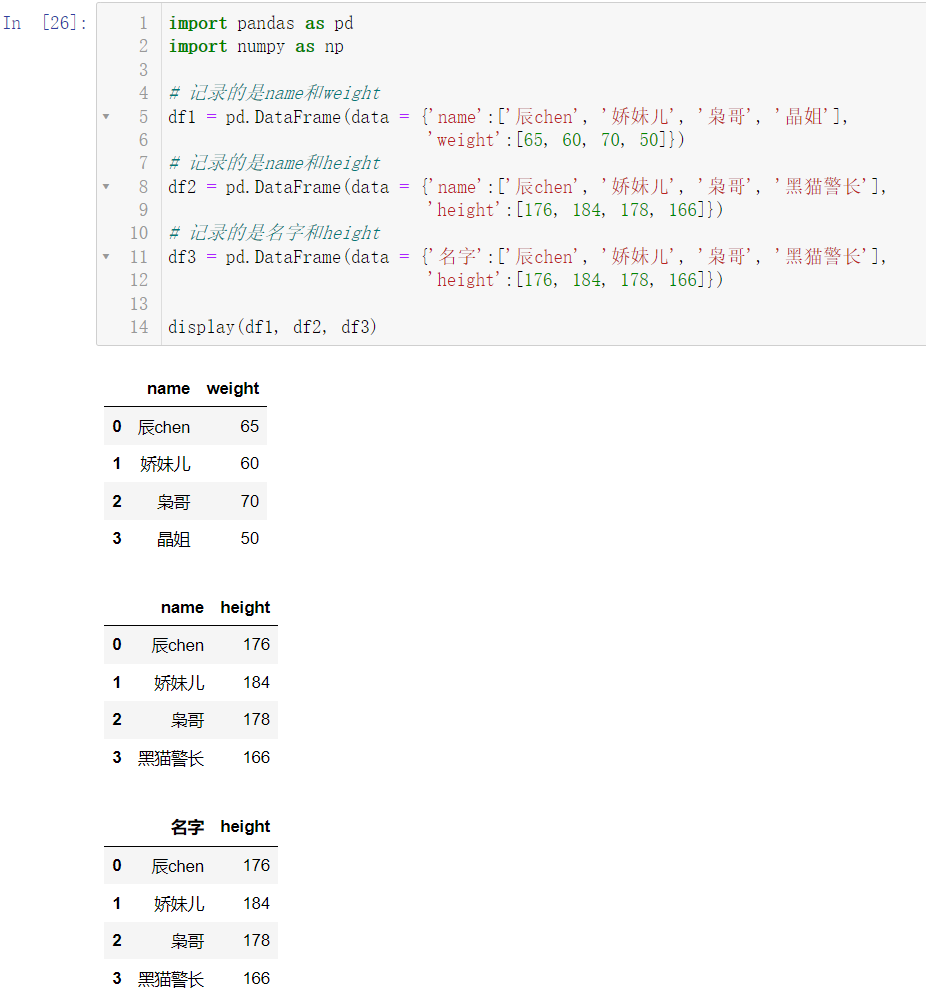Click '枭哥' in the weight table
This screenshot has width=926, height=997.
click(174, 502)
